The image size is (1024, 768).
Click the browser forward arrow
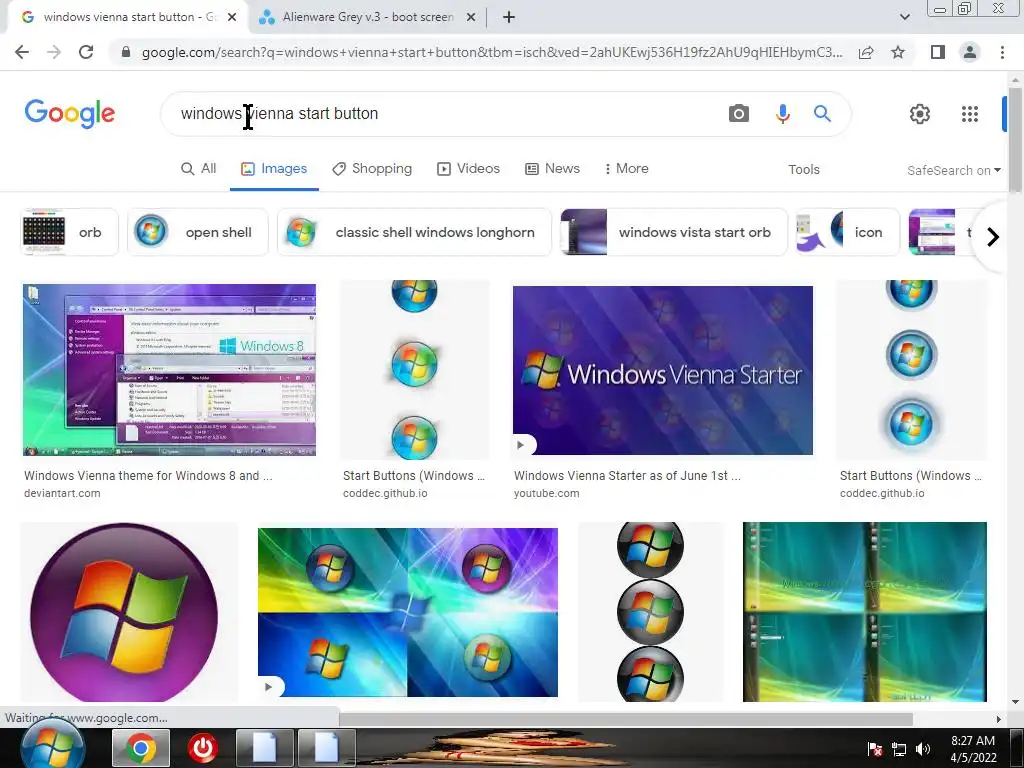54,52
